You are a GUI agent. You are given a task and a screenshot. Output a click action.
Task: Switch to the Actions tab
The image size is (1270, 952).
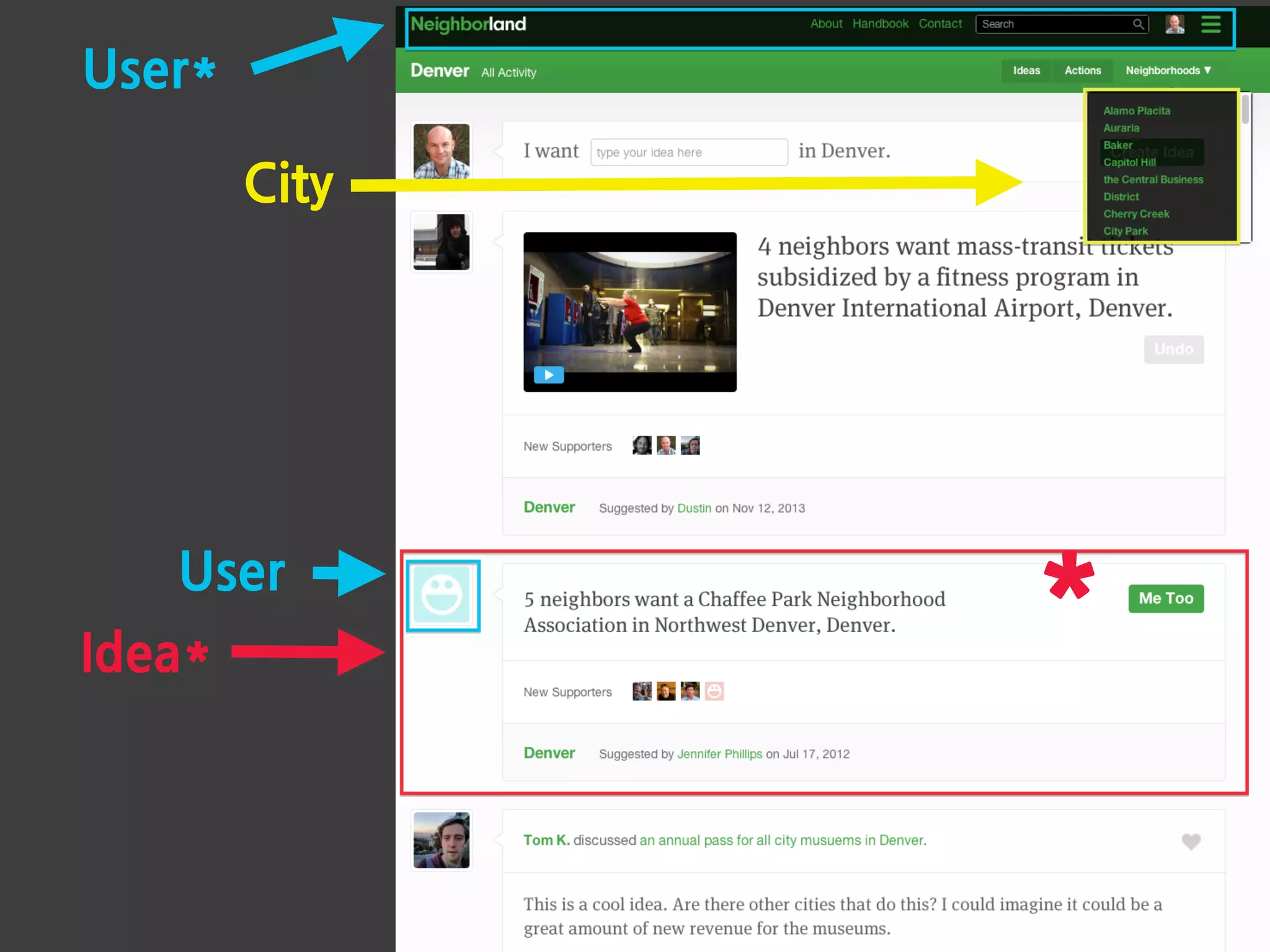point(1083,71)
